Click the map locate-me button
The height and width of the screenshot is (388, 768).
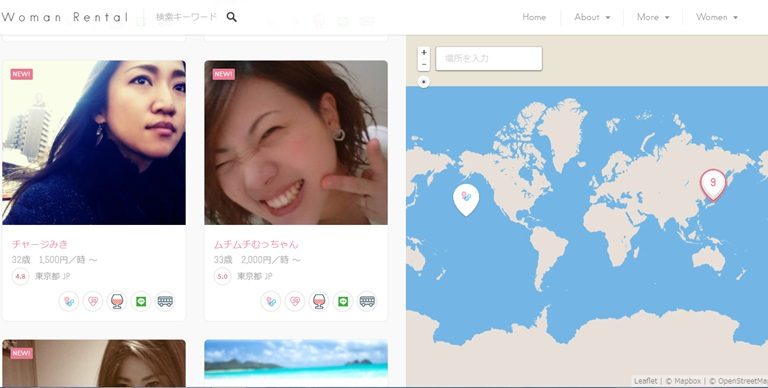tap(424, 82)
